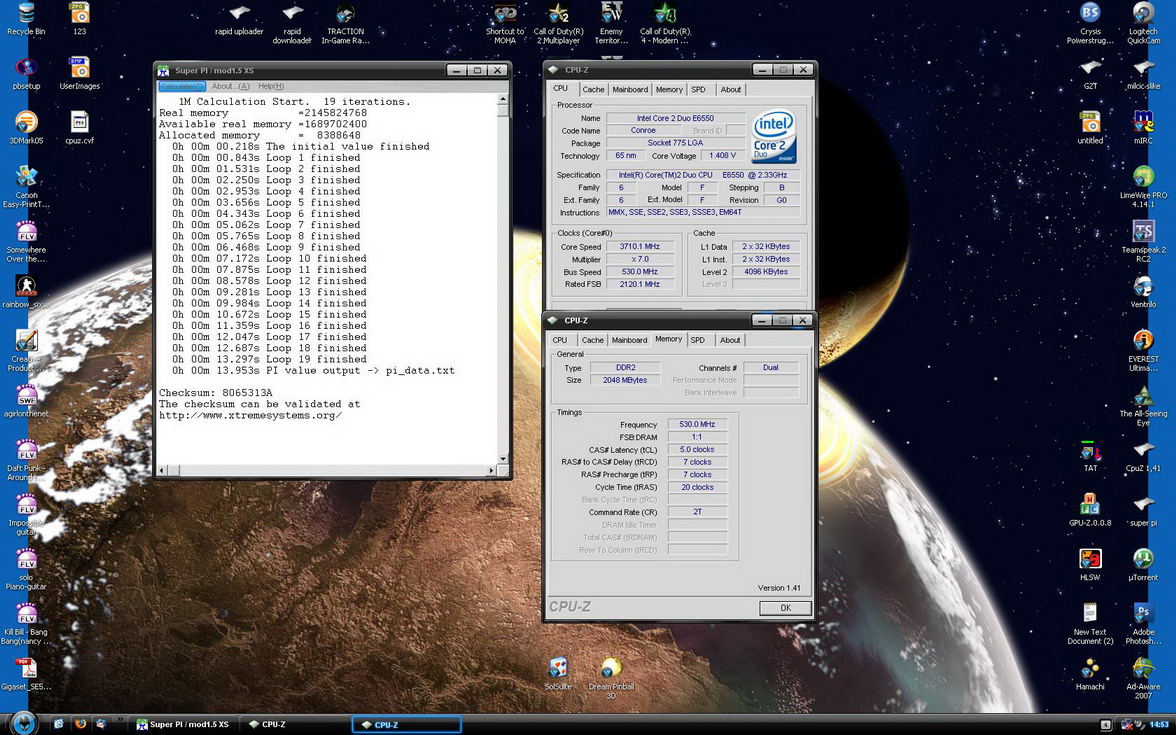
Task: Open EVEREST Ultimate icon
Action: click(1143, 351)
